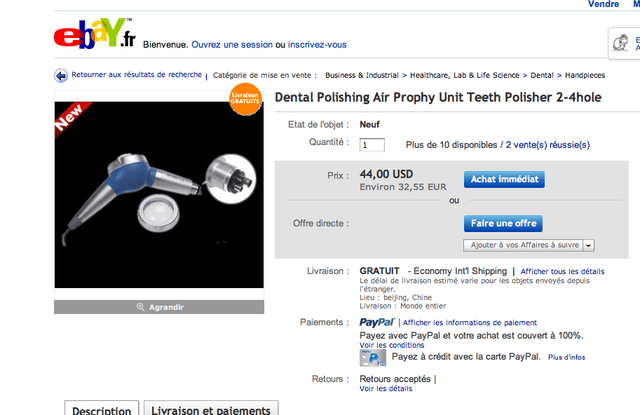Follow the inscrivez-vous link

coord(317,45)
